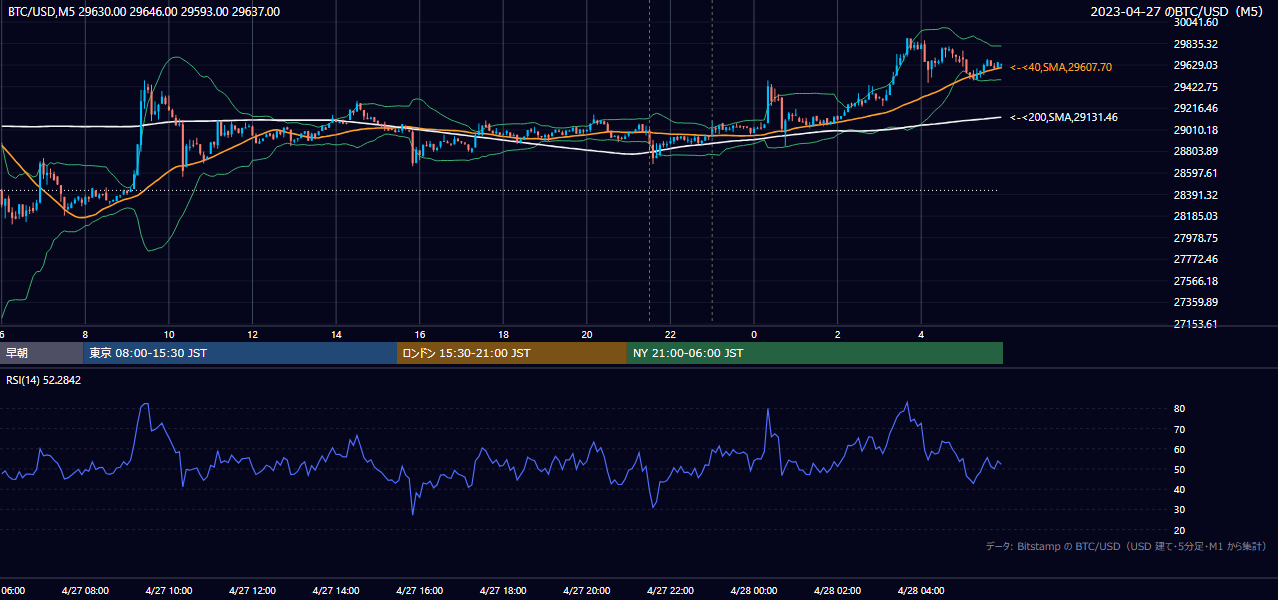Viewport: 1278px width, 600px height.
Task: Select the ロンドン 15:30-21:00 JST session bar
Action: 512,353
